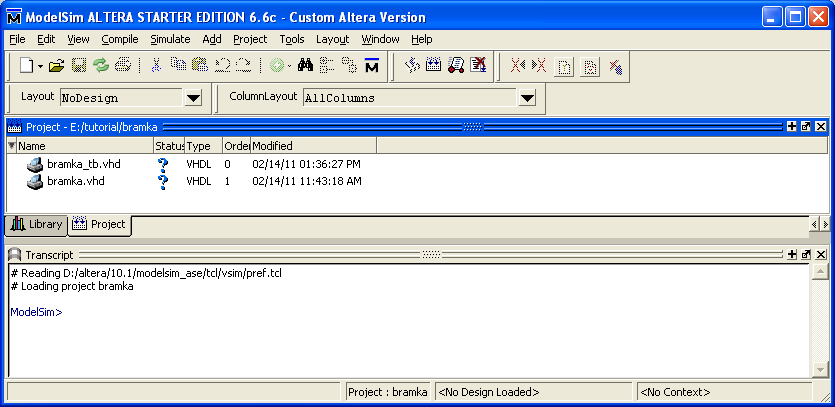The height and width of the screenshot is (407, 835).
Task: Click the Cut scissors icon
Action: point(156,66)
